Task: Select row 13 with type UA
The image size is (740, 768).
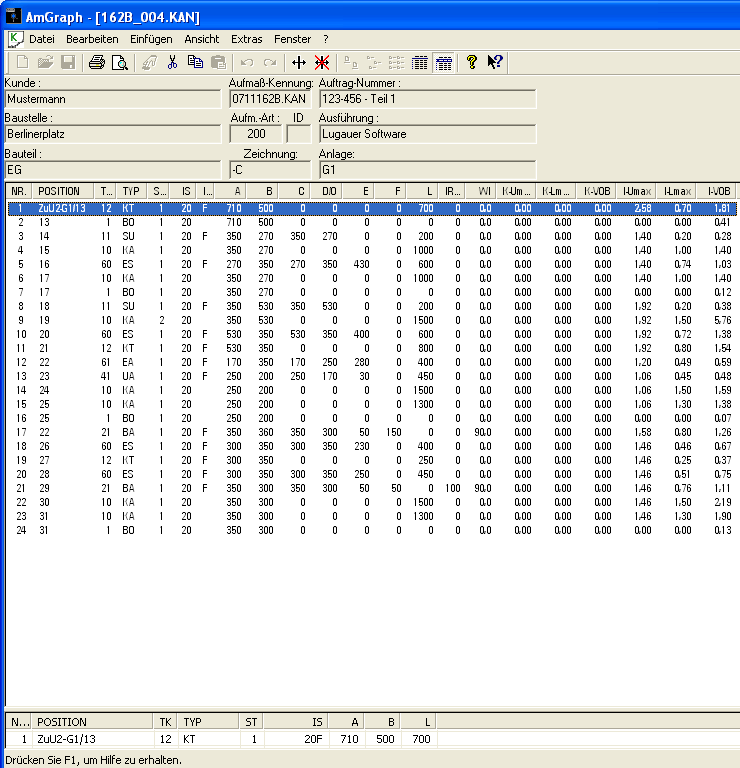Action: pyautogui.click(x=372, y=376)
